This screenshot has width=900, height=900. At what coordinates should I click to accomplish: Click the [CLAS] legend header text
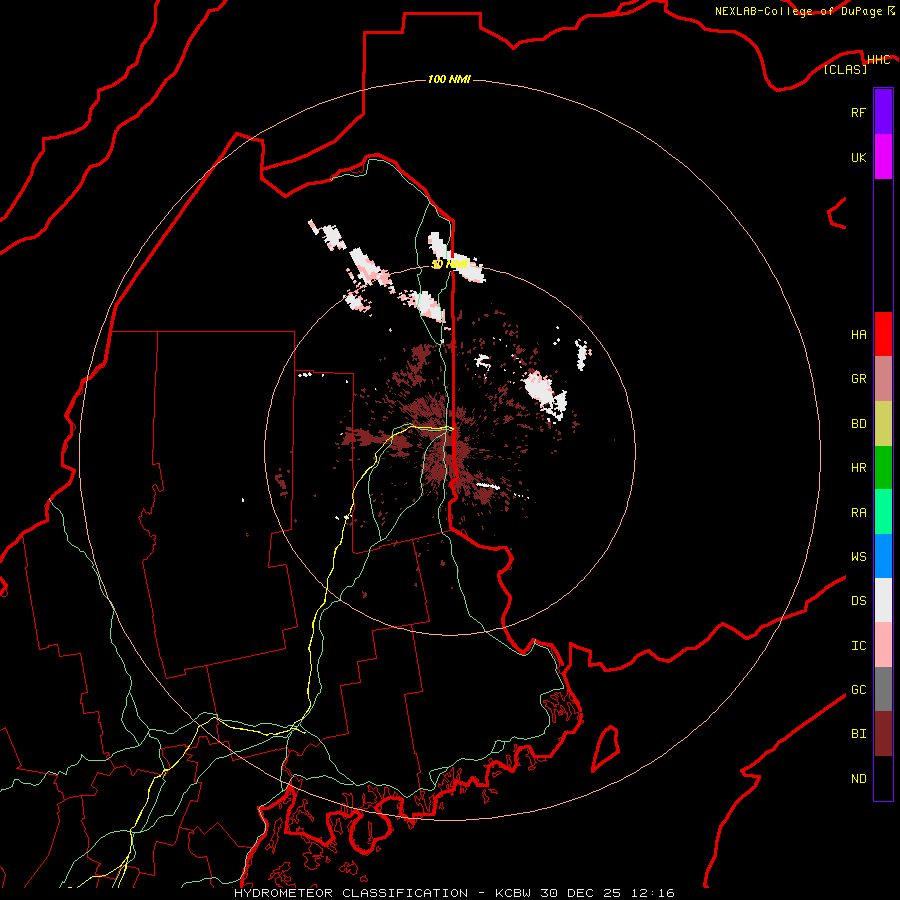tap(845, 70)
